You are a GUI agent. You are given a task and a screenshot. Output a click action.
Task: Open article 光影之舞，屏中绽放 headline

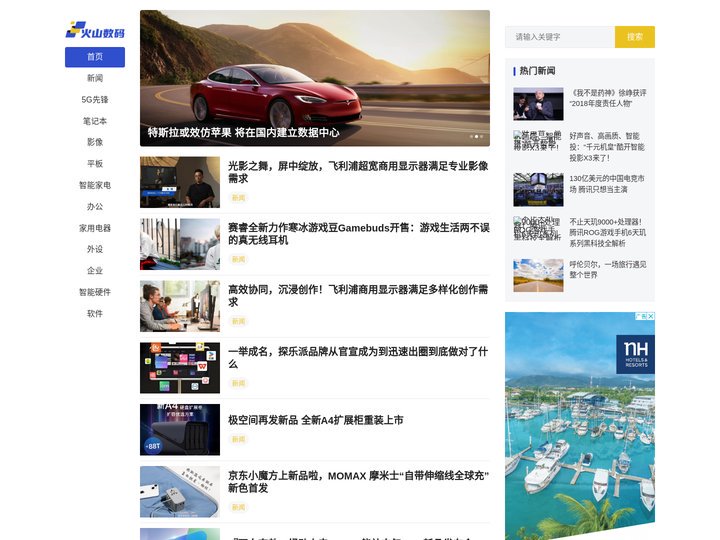tap(358, 172)
